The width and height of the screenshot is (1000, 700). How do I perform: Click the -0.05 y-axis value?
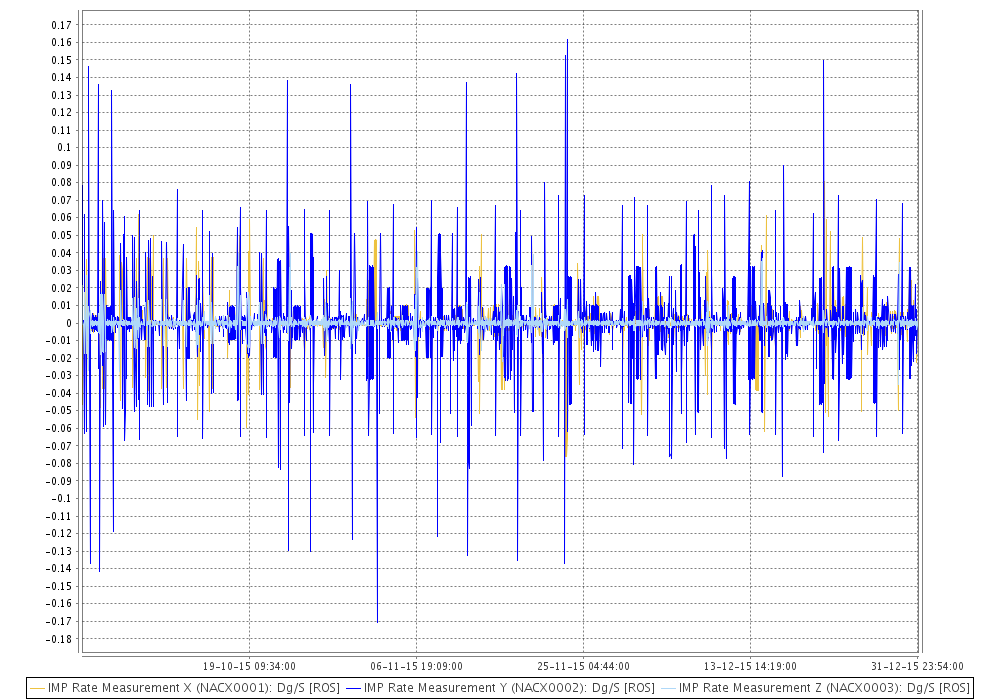(x=60, y=411)
